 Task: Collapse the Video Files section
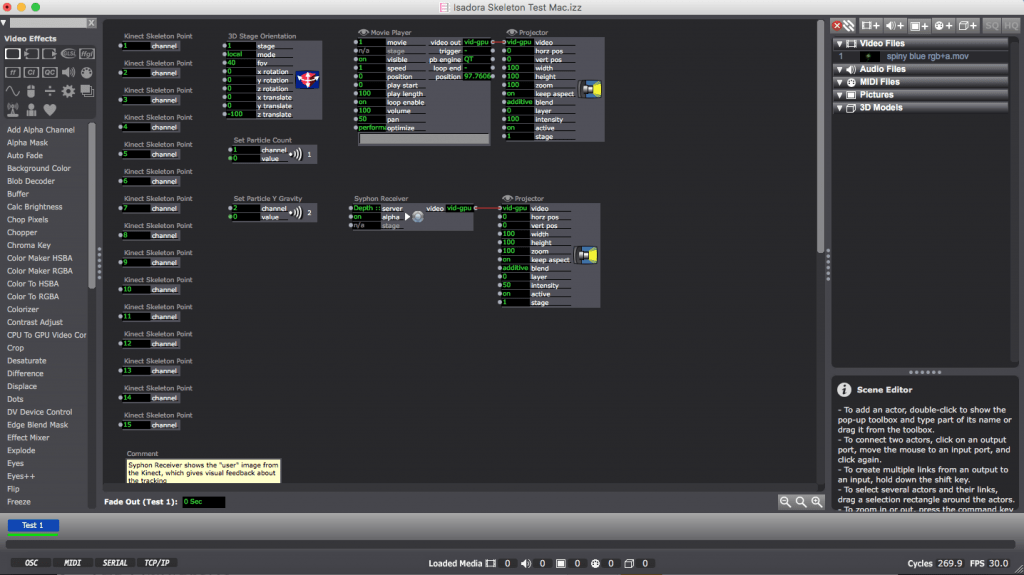(840, 44)
